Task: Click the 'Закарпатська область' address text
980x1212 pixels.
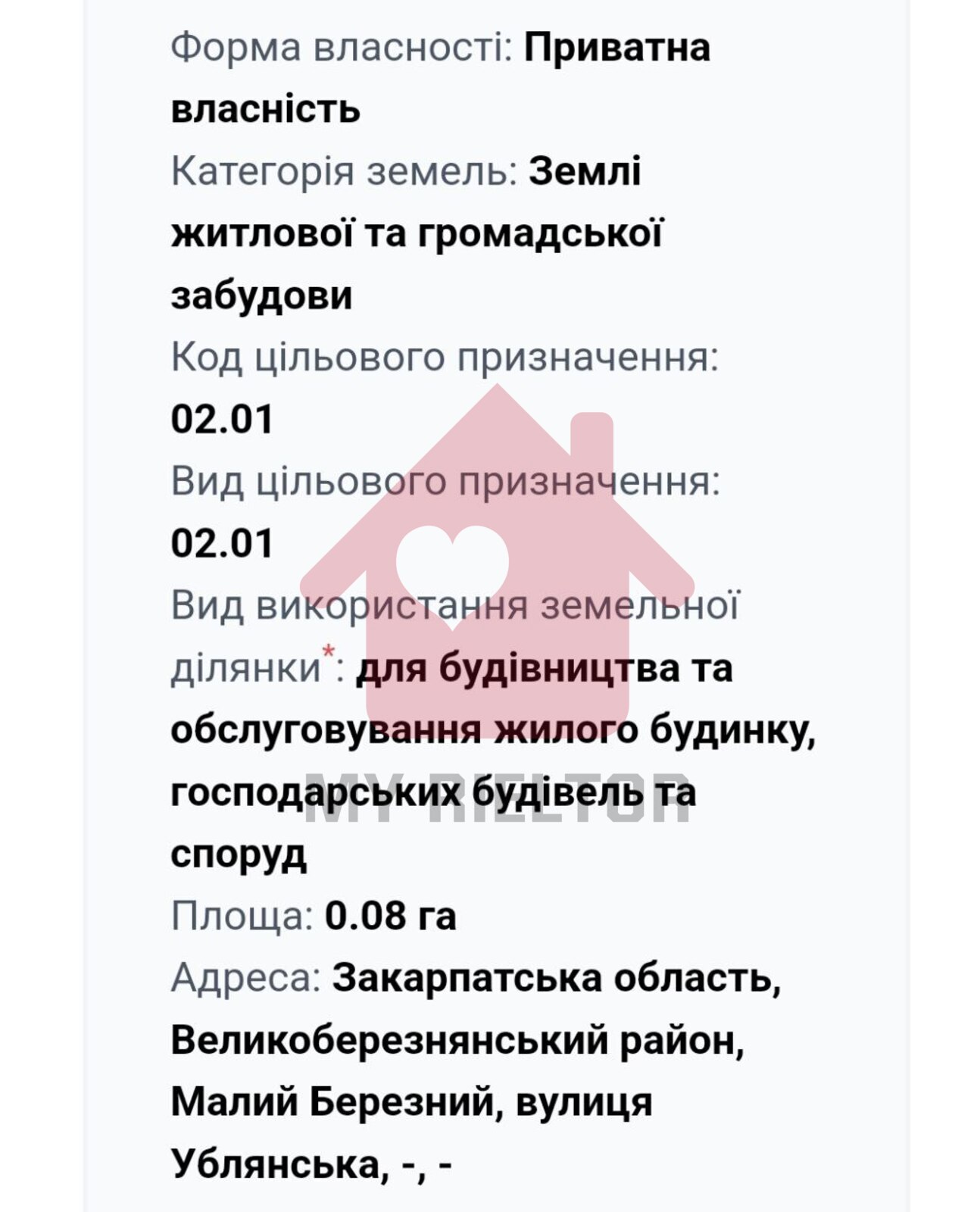Action: pos(556,978)
